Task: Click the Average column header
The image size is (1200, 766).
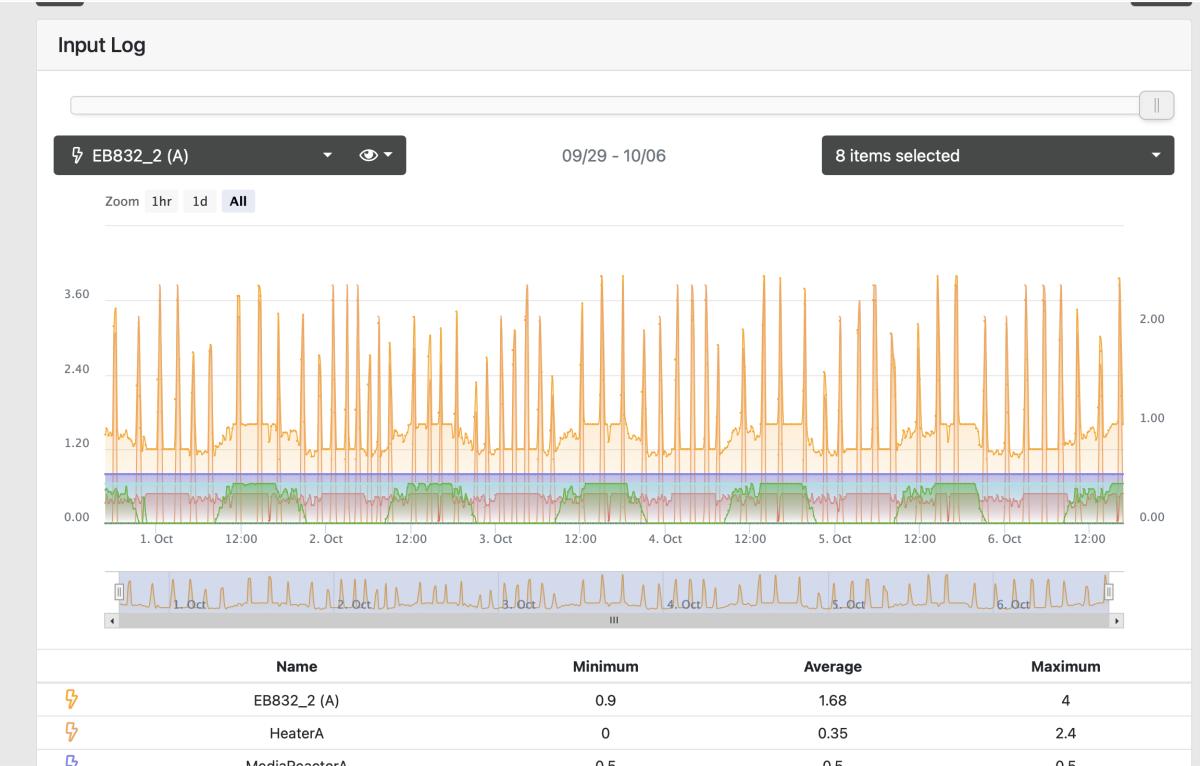Action: [x=832, y=666]
